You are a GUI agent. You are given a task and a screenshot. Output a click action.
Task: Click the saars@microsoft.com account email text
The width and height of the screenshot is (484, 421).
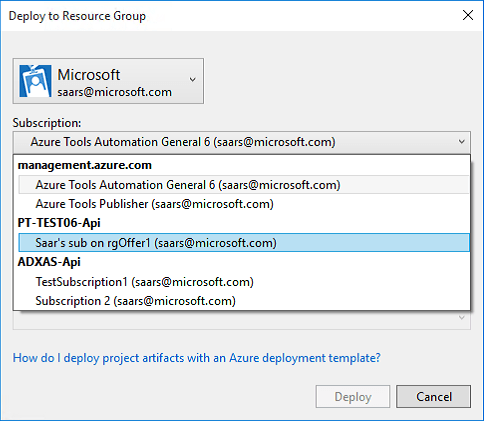114,92
